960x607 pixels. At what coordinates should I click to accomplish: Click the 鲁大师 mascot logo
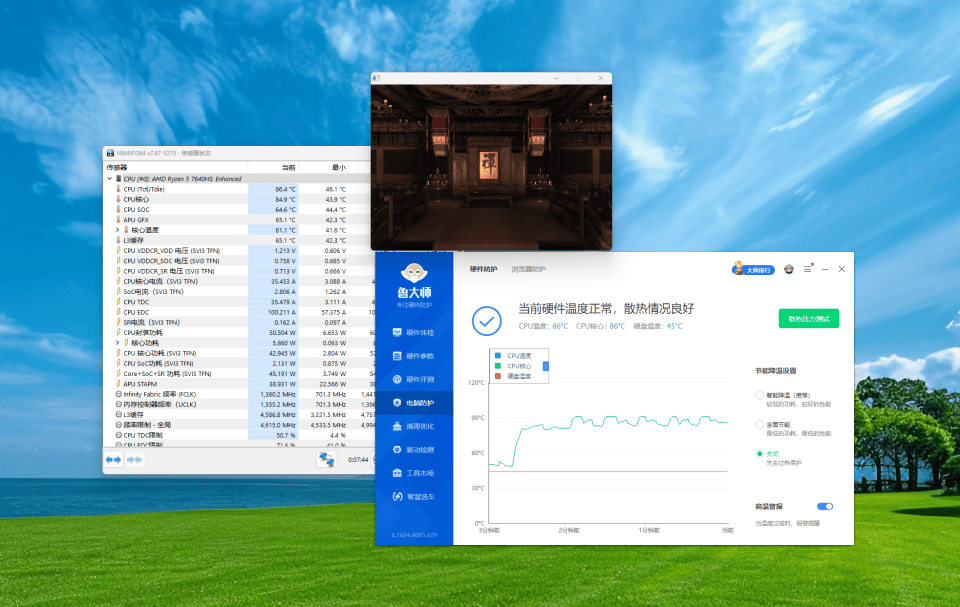point(414,273)
